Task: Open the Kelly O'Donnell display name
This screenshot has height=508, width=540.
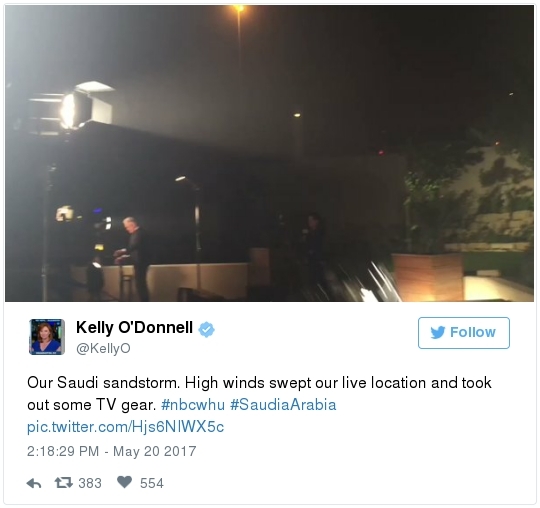Action: click(134, 328)
